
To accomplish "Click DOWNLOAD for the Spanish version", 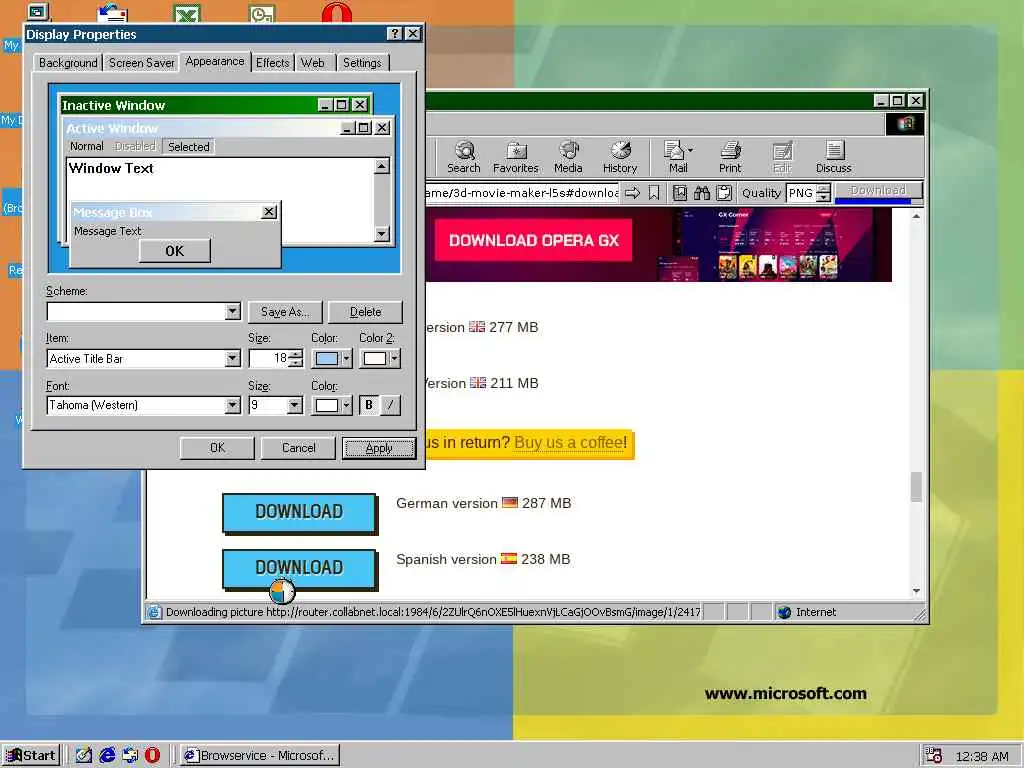I will coord(299,568).
